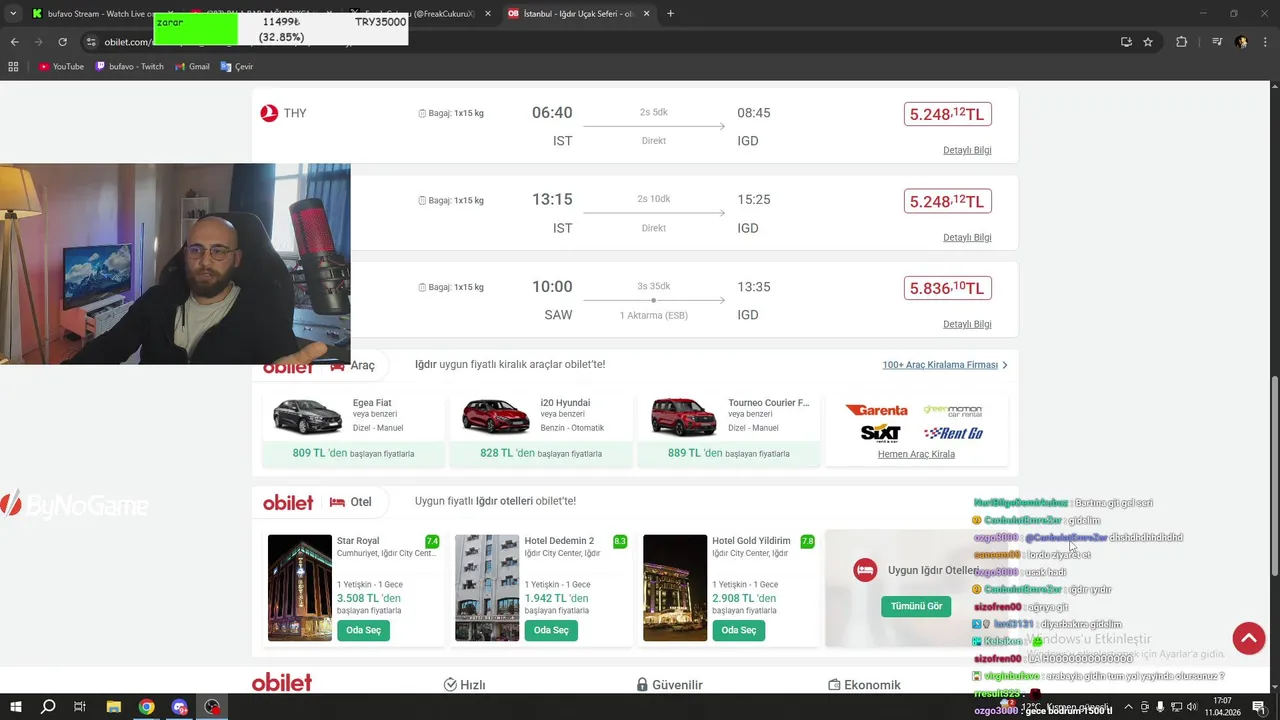Open the Çevir bookmark
This screenshot has width=1280, height=720.
tap(237, 66)
